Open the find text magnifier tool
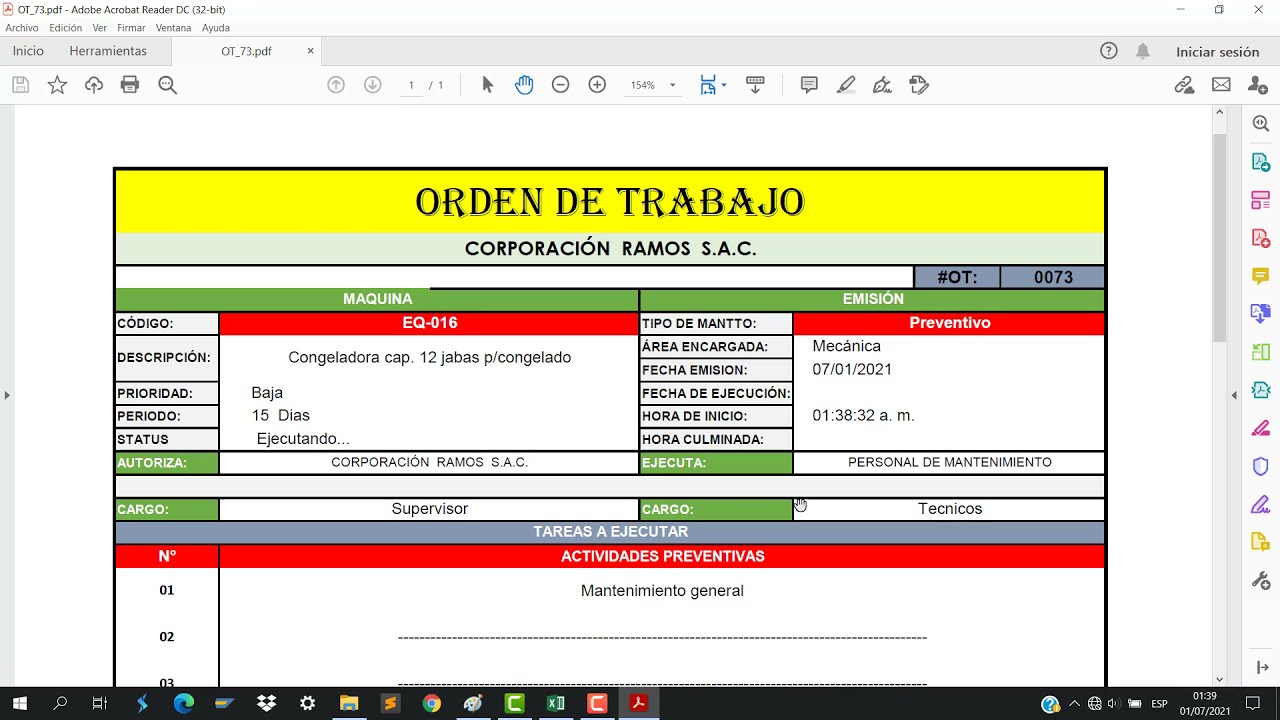This screenshot has height=720, width=1280. tap(167, 85)
